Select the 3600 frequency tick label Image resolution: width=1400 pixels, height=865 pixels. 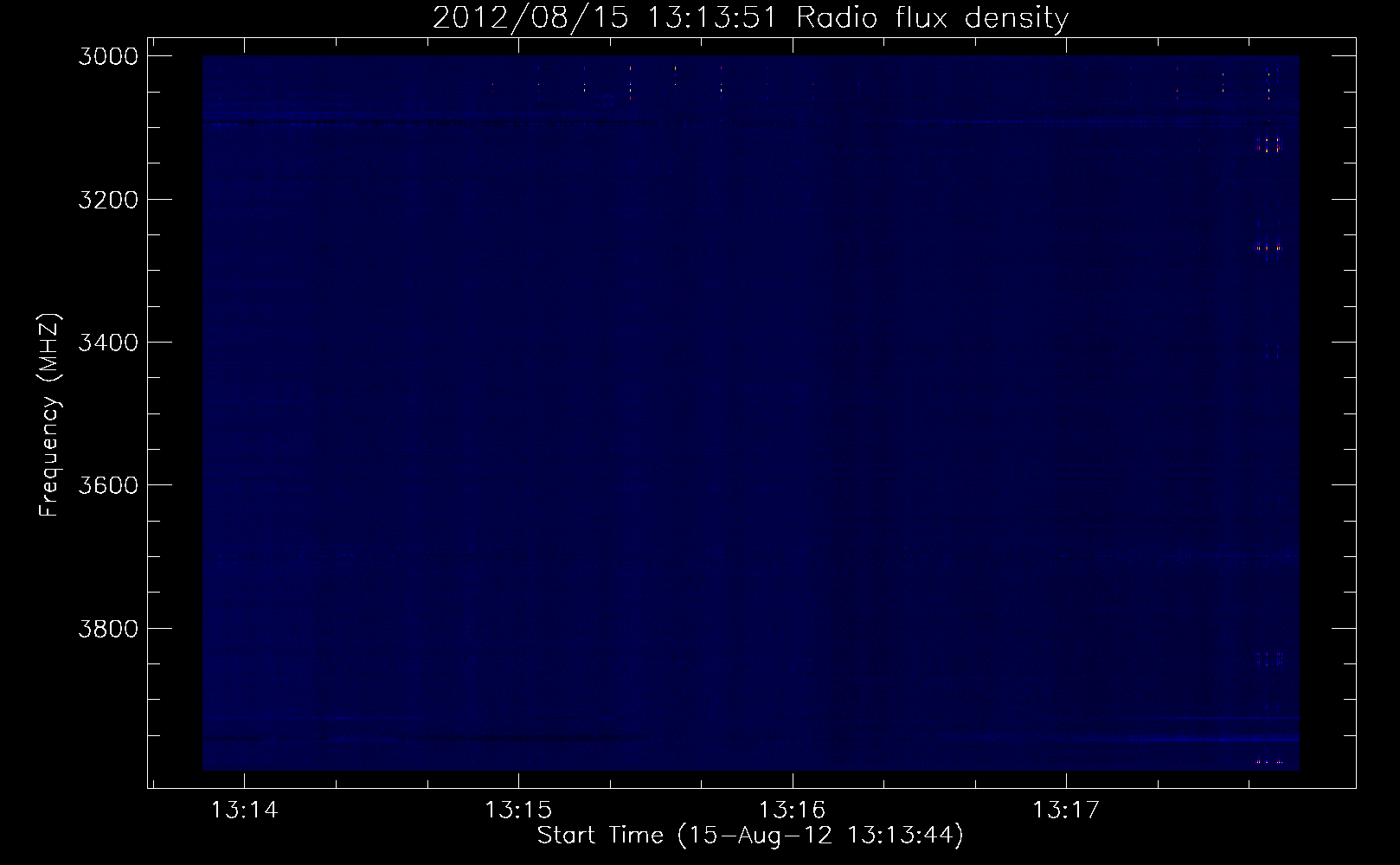108,485
